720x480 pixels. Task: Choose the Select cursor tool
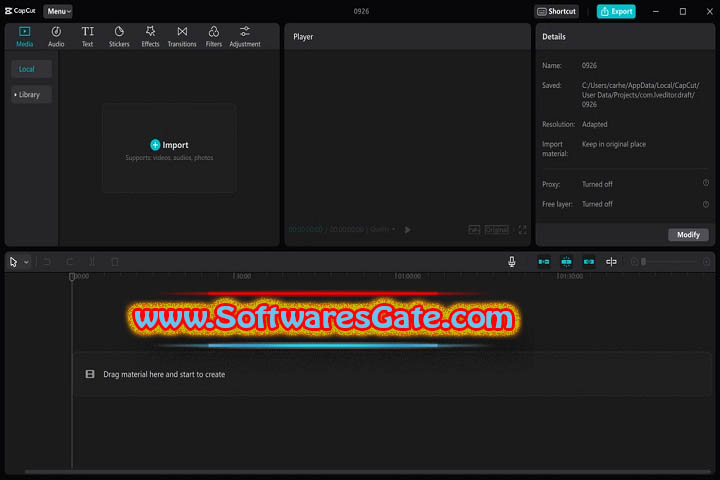coord(13,262)
